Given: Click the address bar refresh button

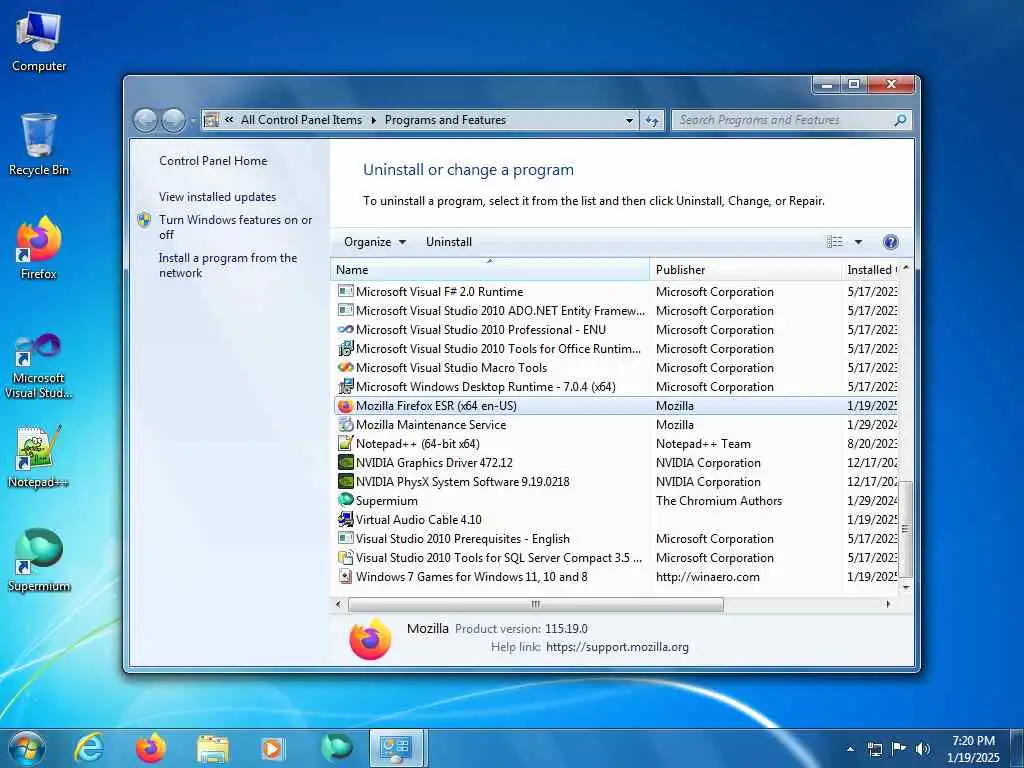Looking at the screenshot, I should tap(652, 120).
